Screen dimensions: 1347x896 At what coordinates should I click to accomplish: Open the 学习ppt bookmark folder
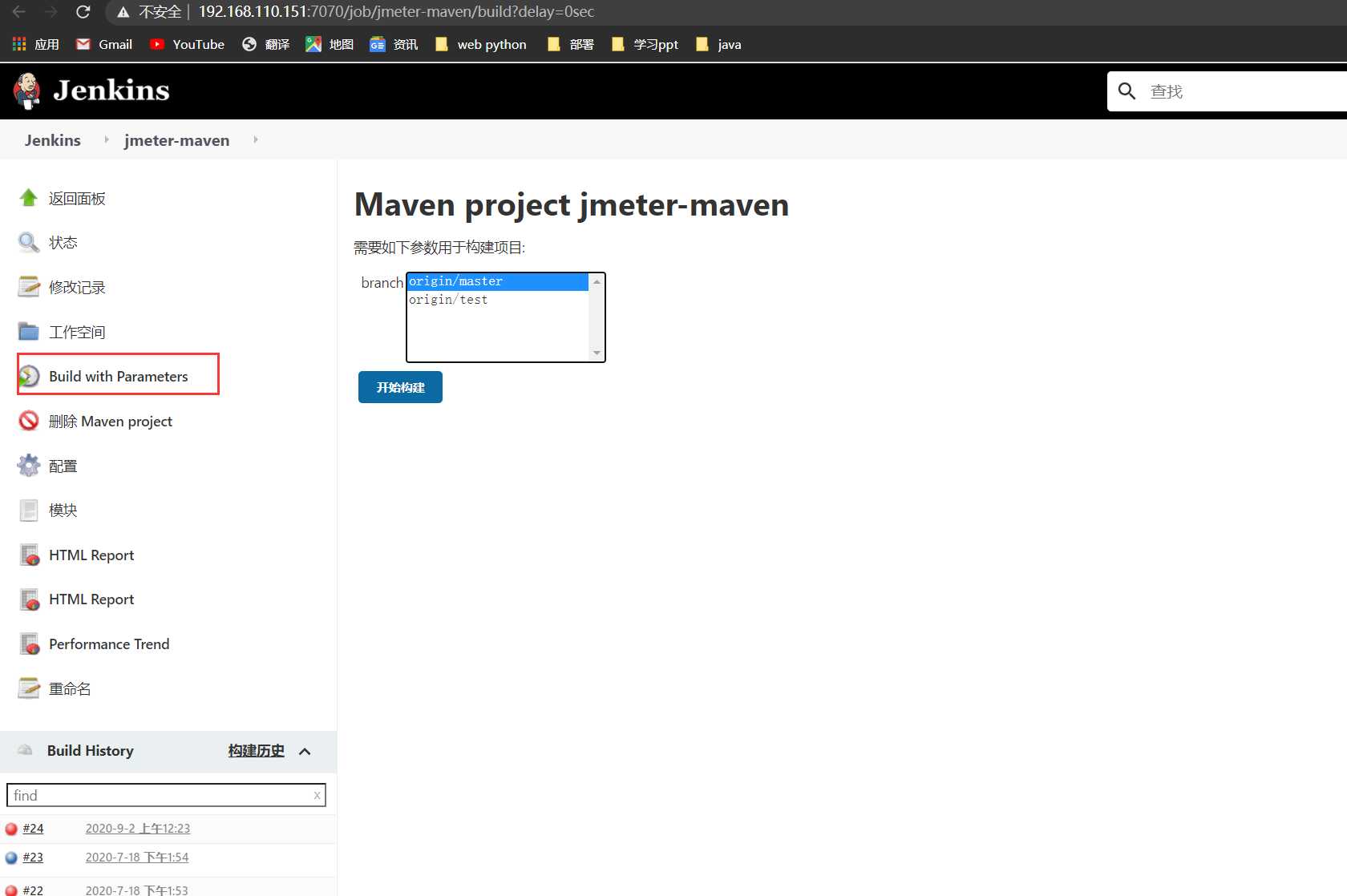[645, 44]
